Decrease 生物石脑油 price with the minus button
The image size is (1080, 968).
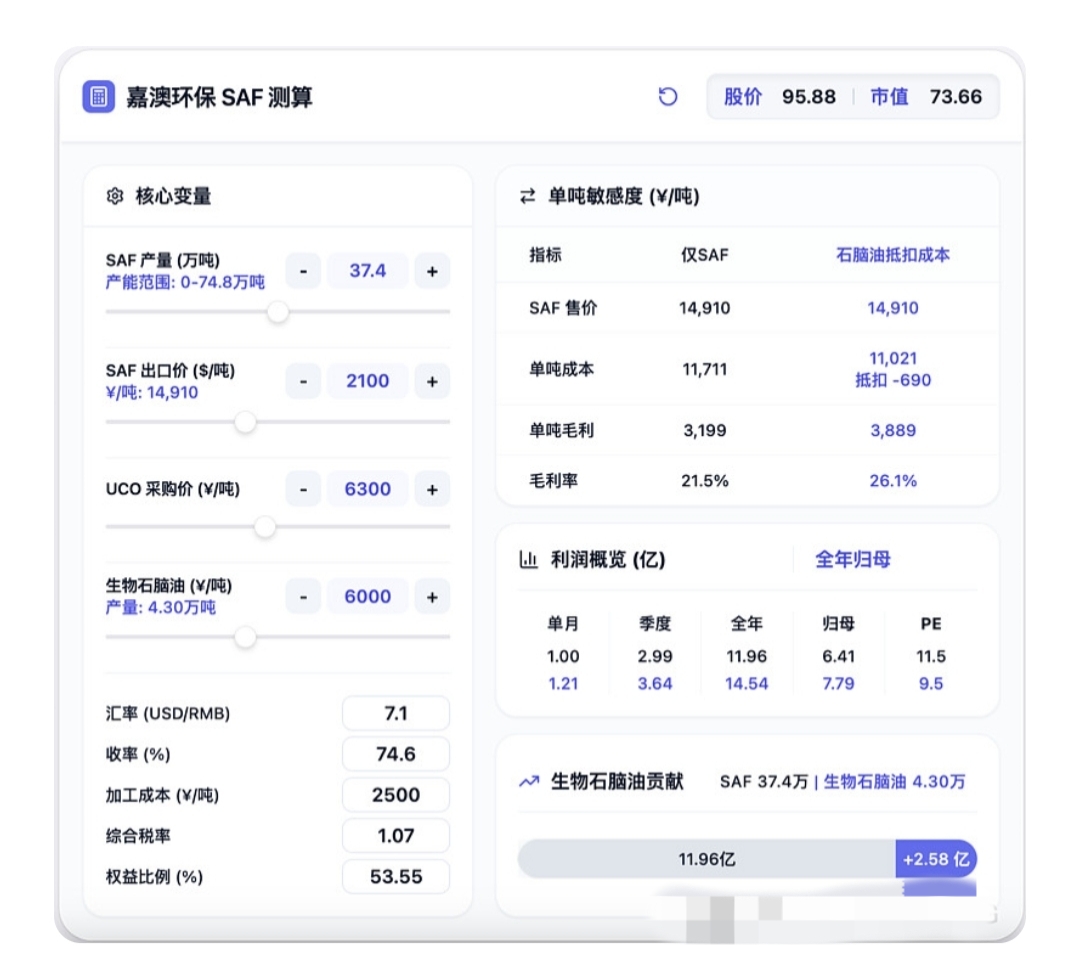pos(303,597)
